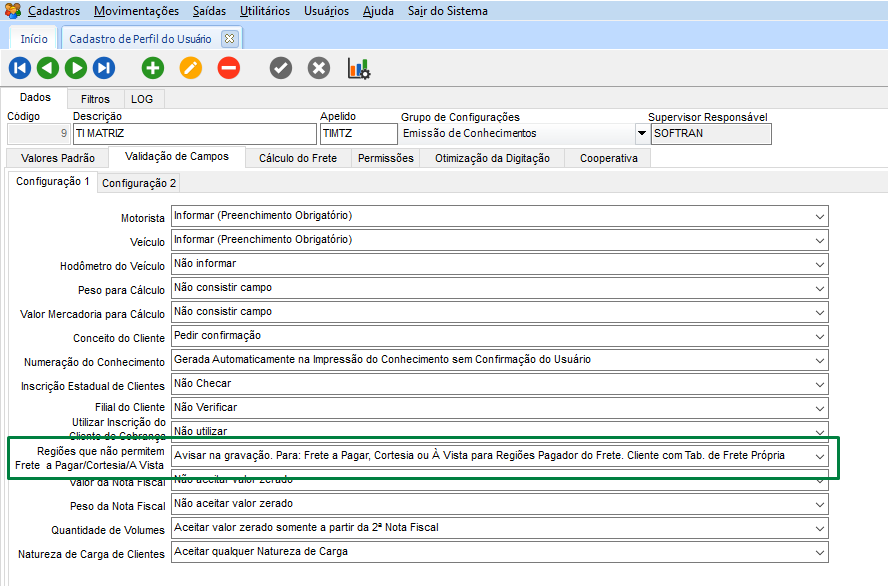Open the Natureza de Carga de Clientes dropdown

point(820,552)
